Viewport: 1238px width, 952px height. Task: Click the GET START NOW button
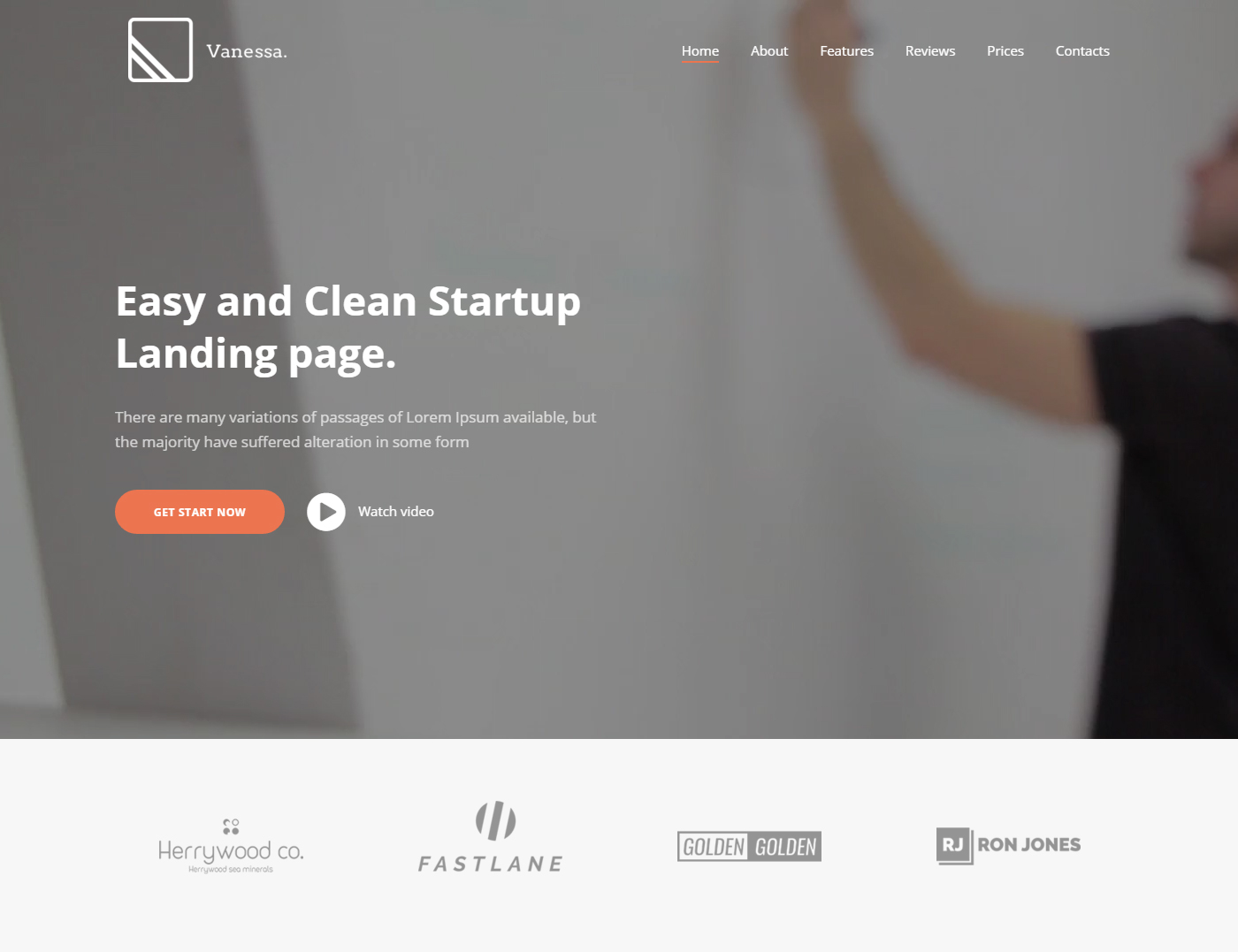[x=200, y=512]
